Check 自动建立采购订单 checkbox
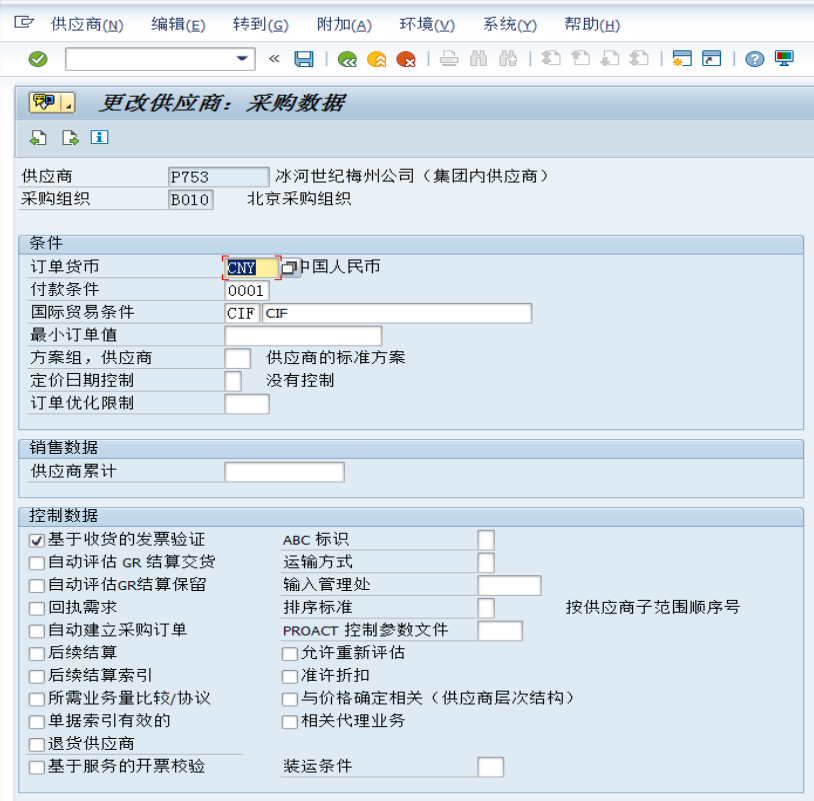Viewport: 814px width, 801px height. pyautogui.click(x=36, y=631)
